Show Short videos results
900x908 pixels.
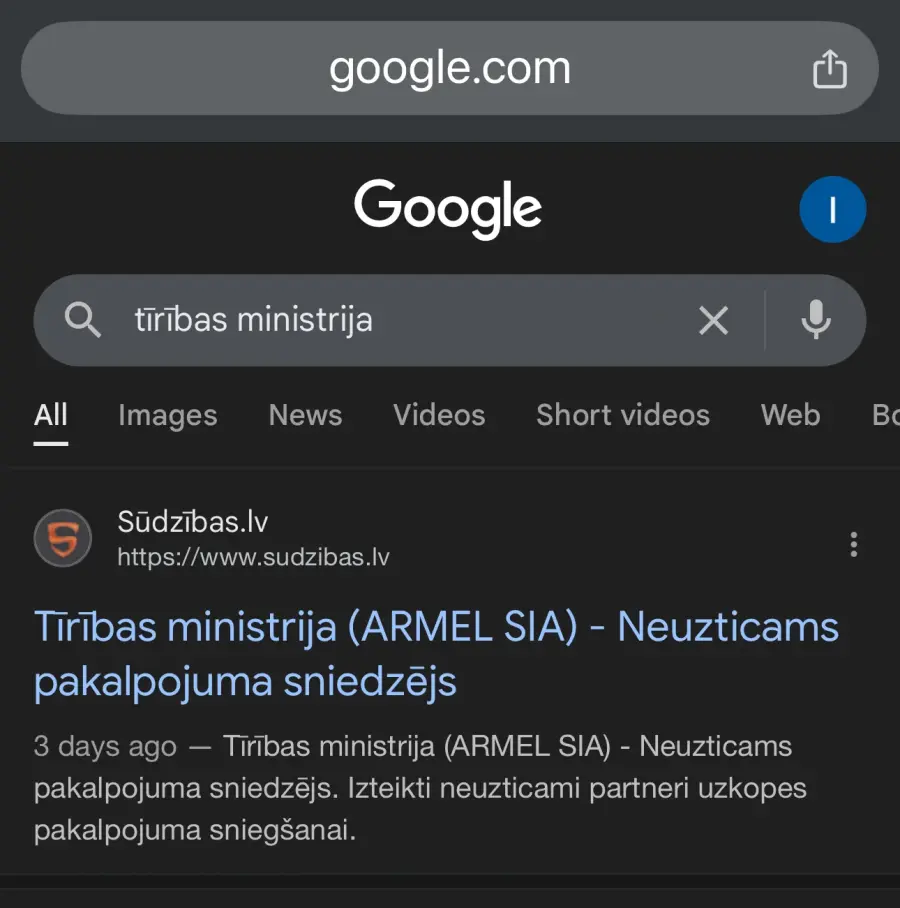[x=622, y=415]
